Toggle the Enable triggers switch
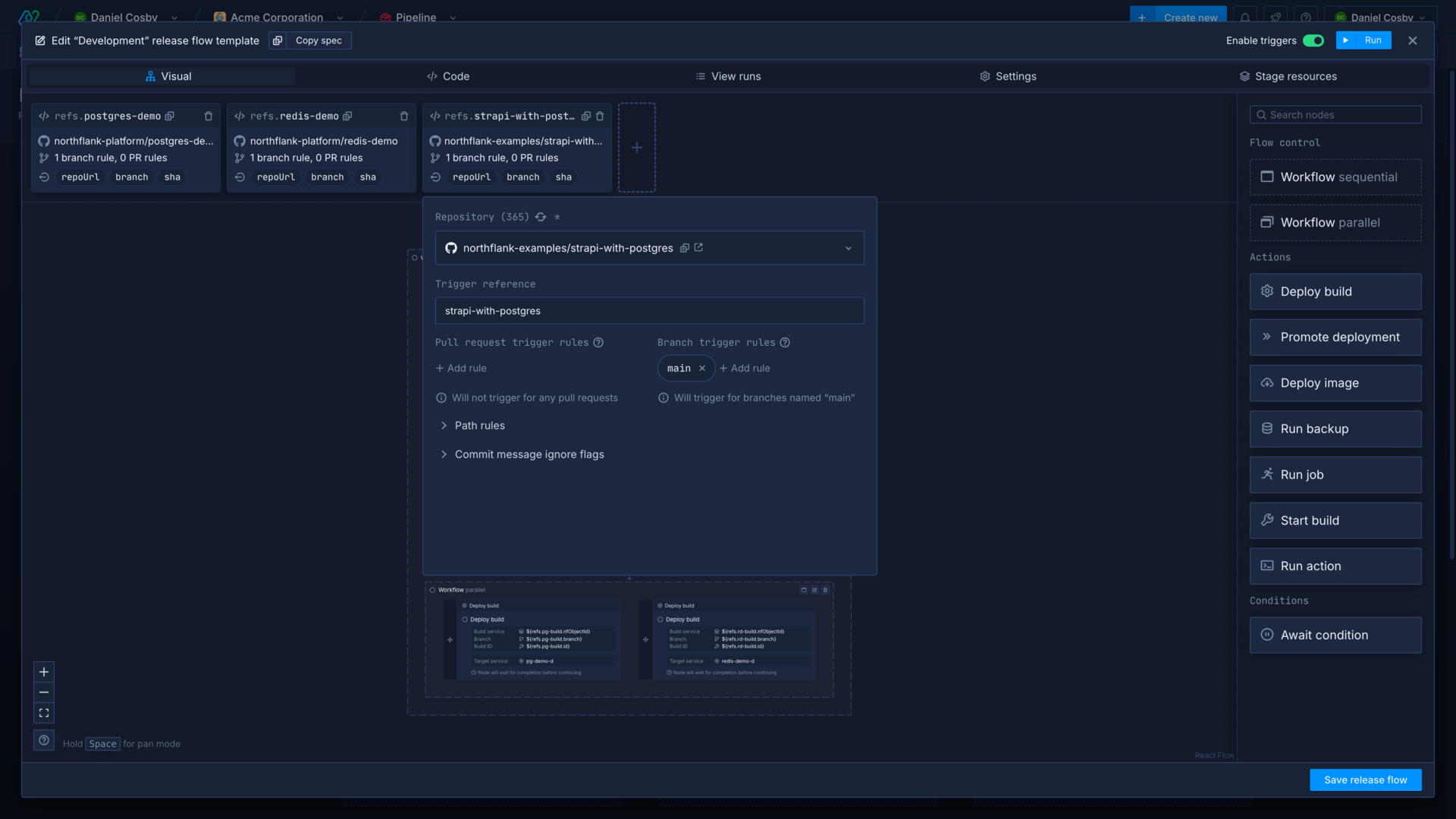The height and width of the screenshot is (819, 1456). (x=1313, y=41)
